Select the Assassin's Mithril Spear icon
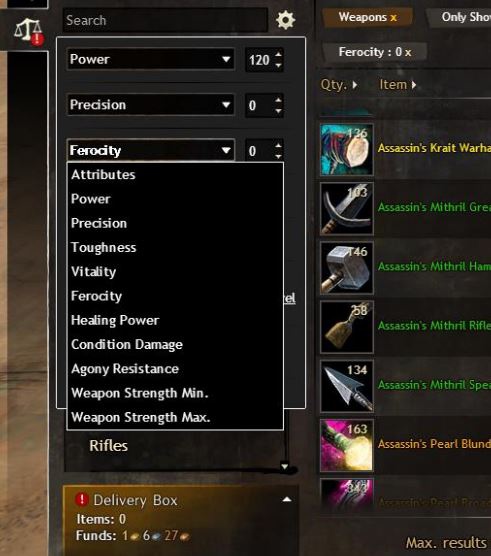491x556 pixels. [346, 386]
